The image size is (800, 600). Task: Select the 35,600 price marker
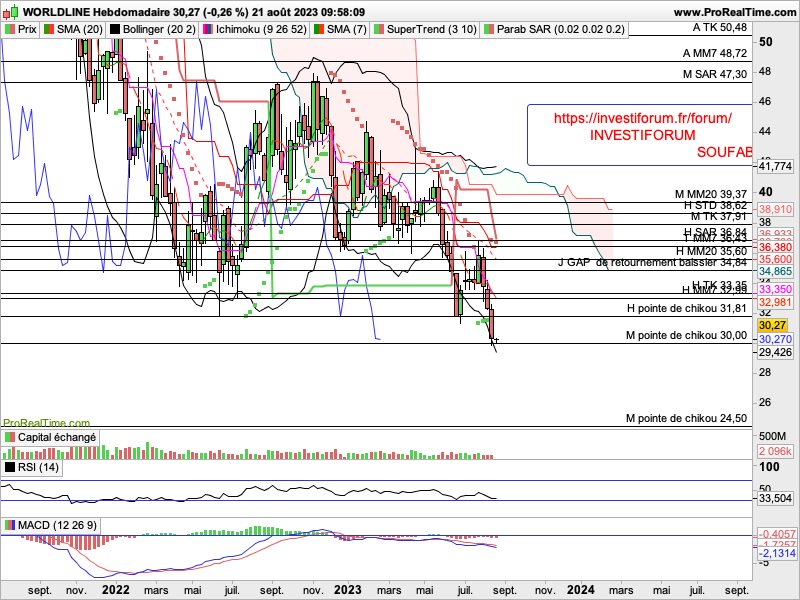point(776,259)
